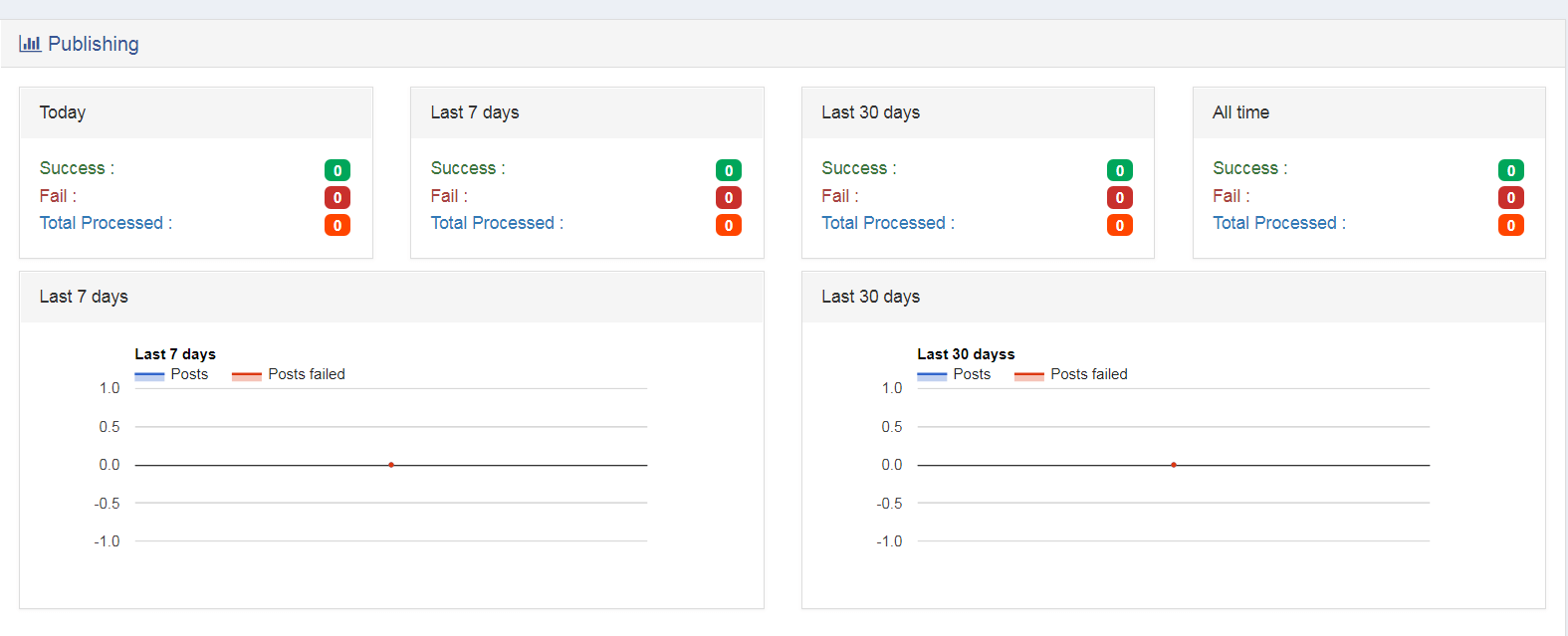The width and height of the screenshot is (1568, 636).
Task: Click Success label in Last 30 days card
Action: pyautogui.click(x=859, y=168)
